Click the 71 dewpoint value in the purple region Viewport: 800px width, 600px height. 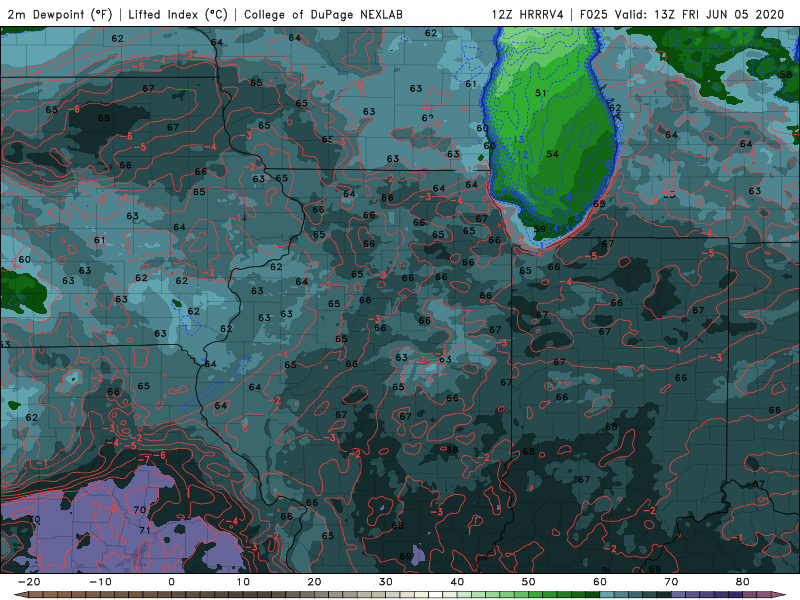145,530
